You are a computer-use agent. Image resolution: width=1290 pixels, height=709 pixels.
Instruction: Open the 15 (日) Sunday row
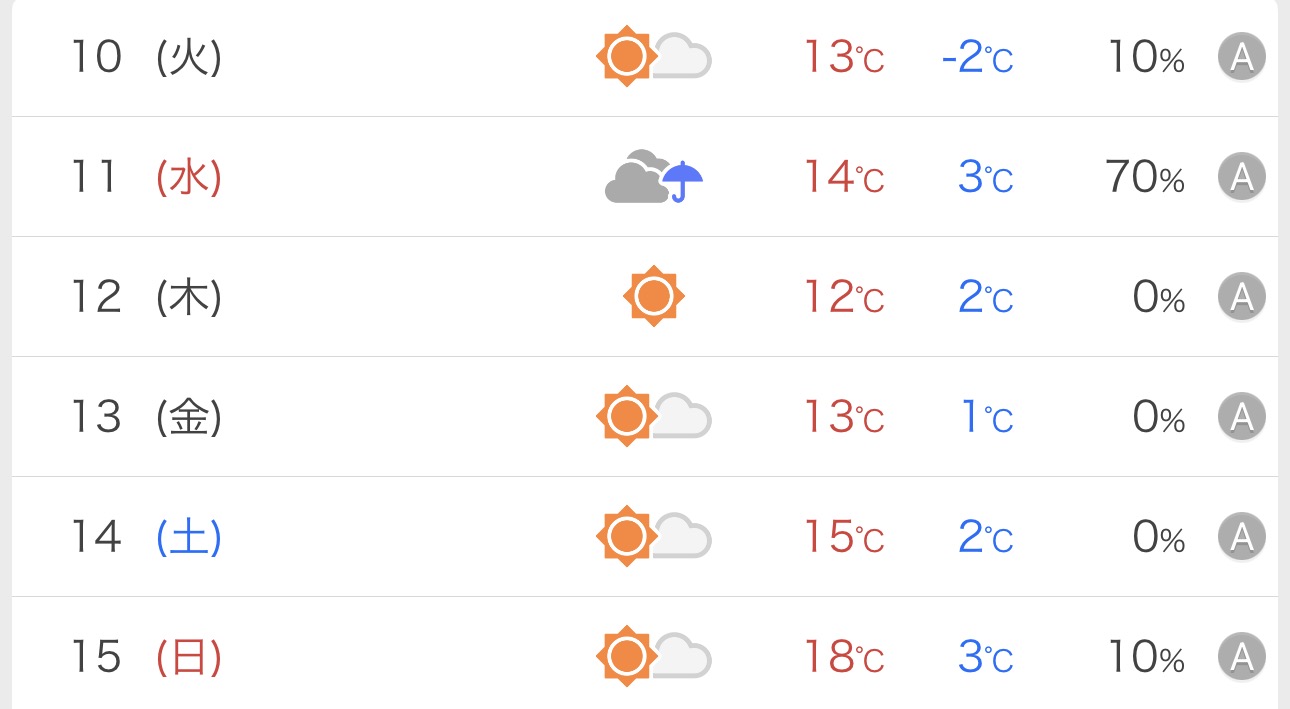coord(146,656)
